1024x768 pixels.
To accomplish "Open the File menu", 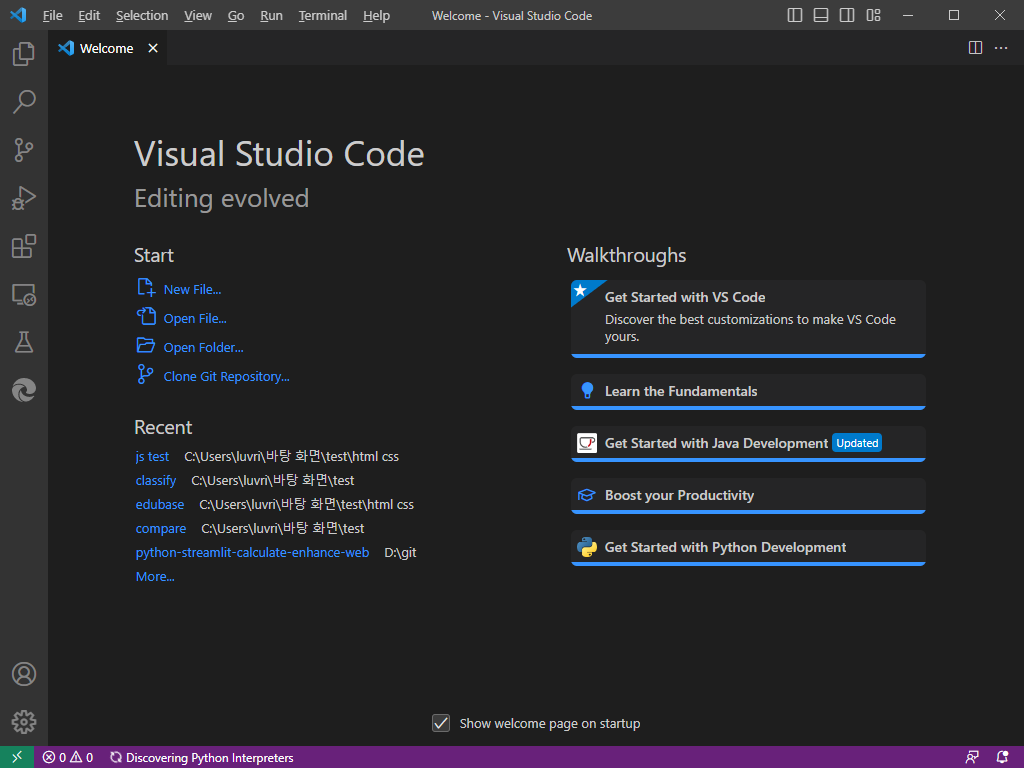I will point(52,16).
